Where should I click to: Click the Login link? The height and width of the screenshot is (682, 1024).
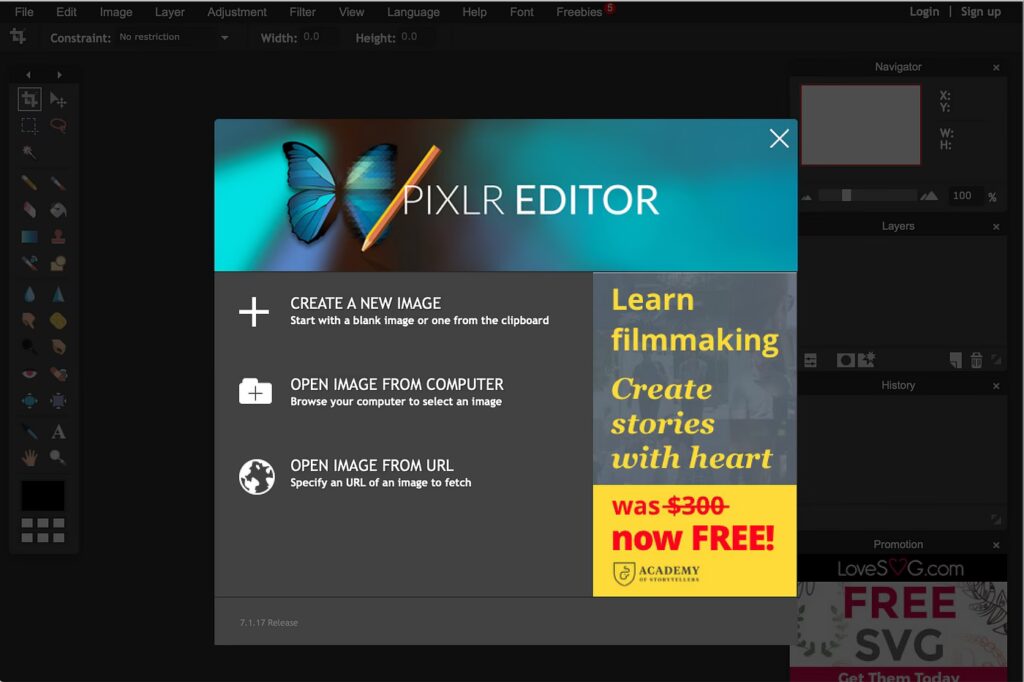pos(924,12)
